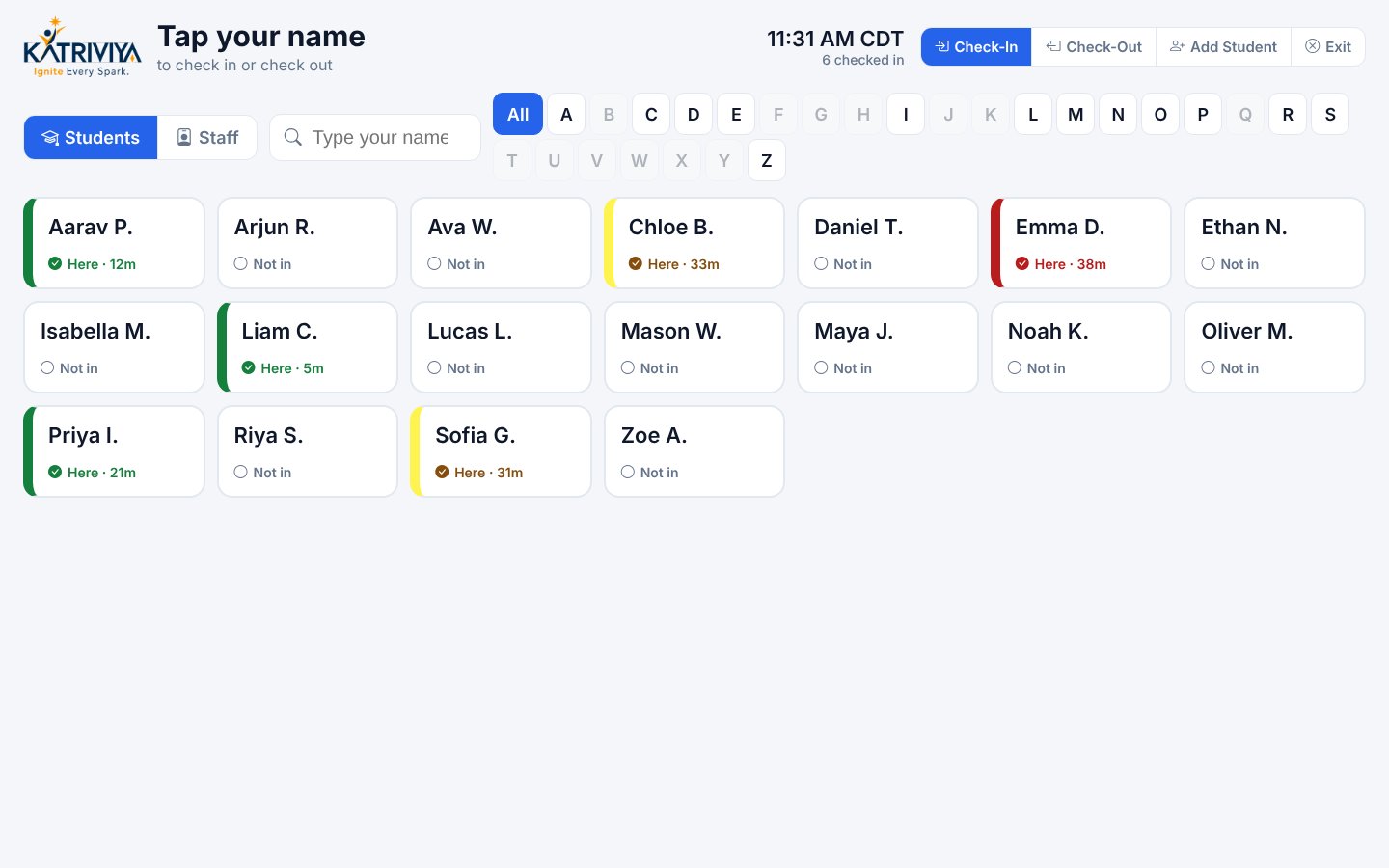The height and width of the screenshot is (868, 1389).
Task: Tap the Chloe B. name on its card
Action: point(671,227)
